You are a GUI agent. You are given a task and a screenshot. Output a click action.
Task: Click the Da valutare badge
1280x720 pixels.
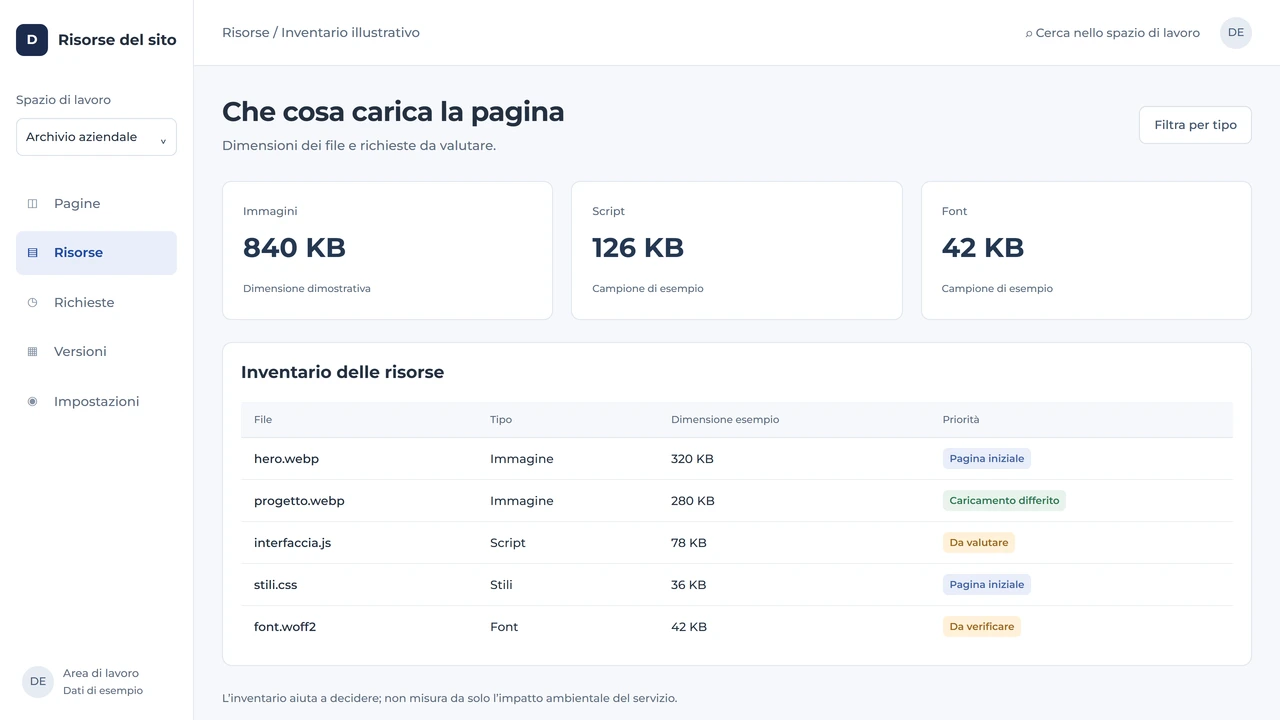click(979, 543)
